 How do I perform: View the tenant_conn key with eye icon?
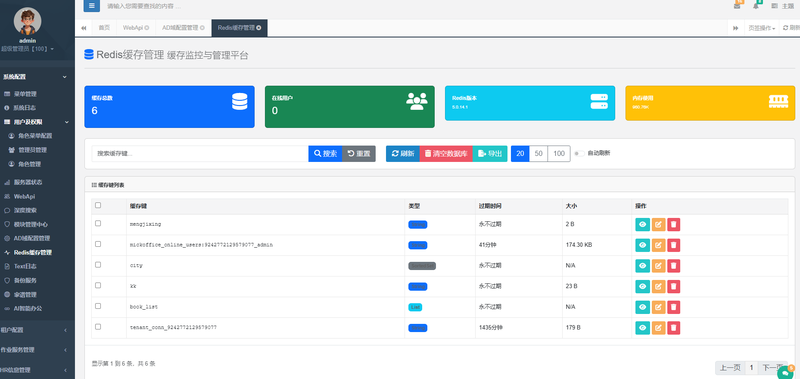tap(642, 328)
